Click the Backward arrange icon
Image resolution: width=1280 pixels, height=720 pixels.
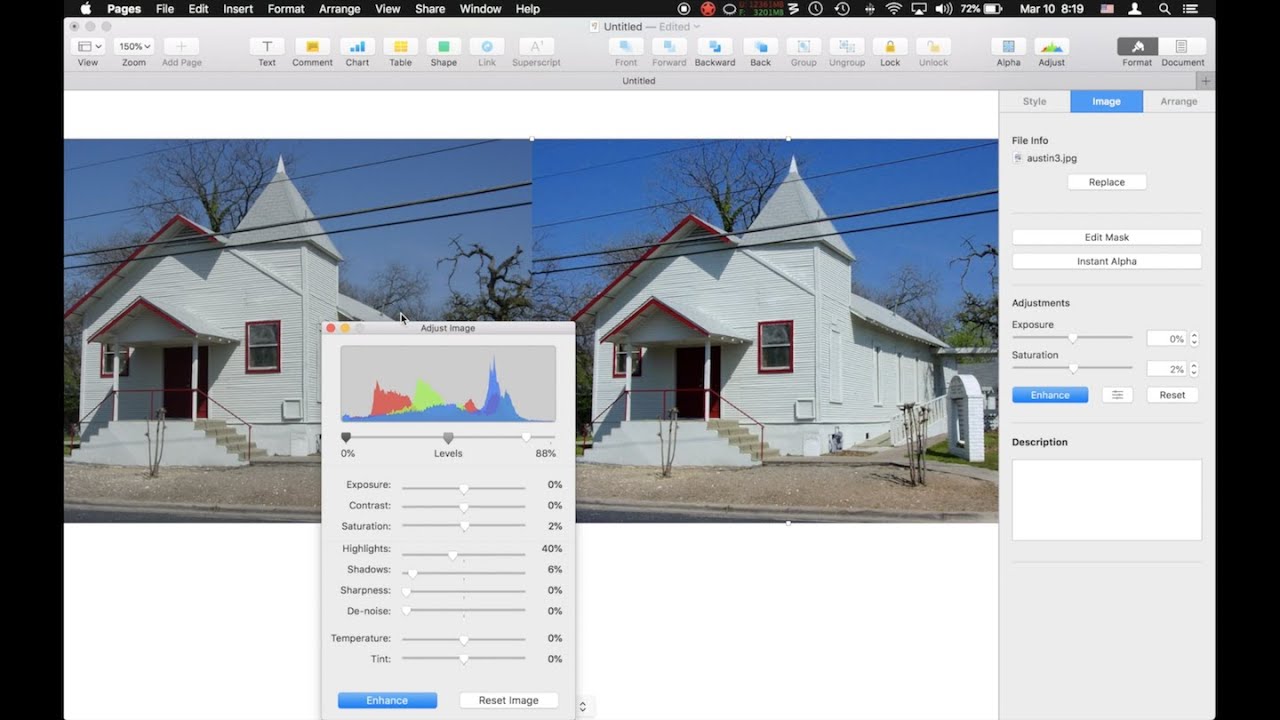click(x=715, y=46)
